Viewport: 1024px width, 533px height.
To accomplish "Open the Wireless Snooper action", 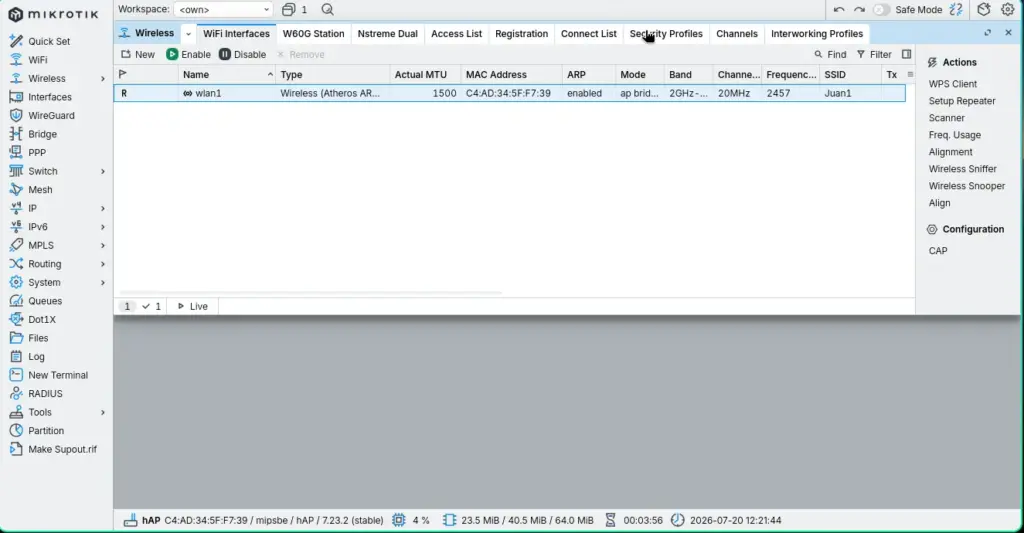I will tap(967, 186).
